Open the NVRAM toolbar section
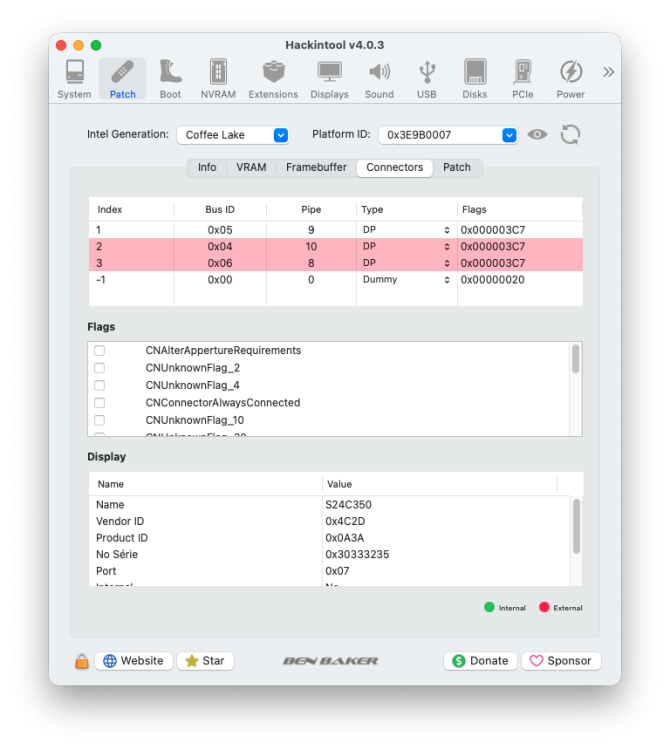The width and height of the screenshot is (670, 750). [x=218, y=79]
